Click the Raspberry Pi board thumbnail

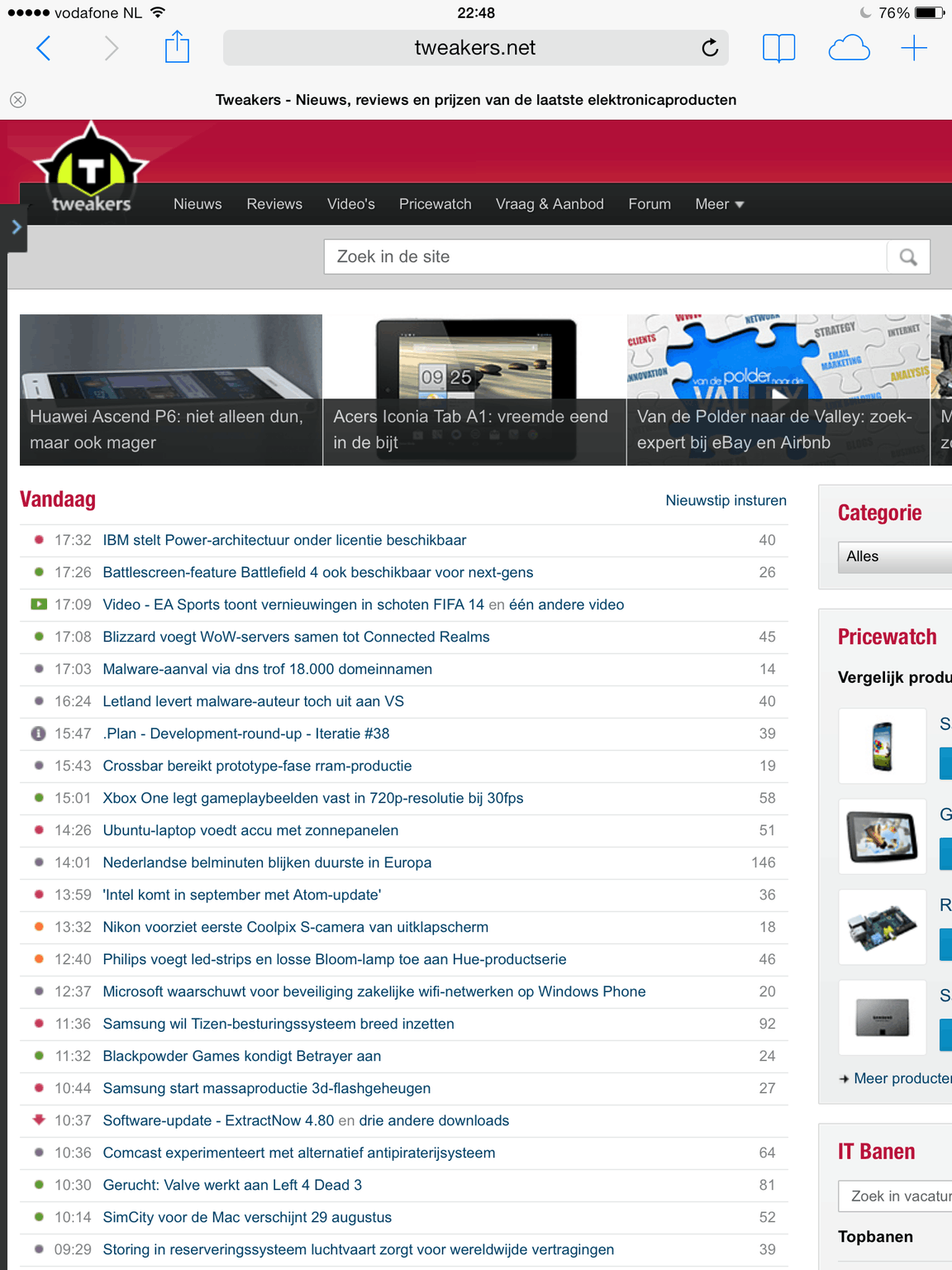(x=883, y=928)
